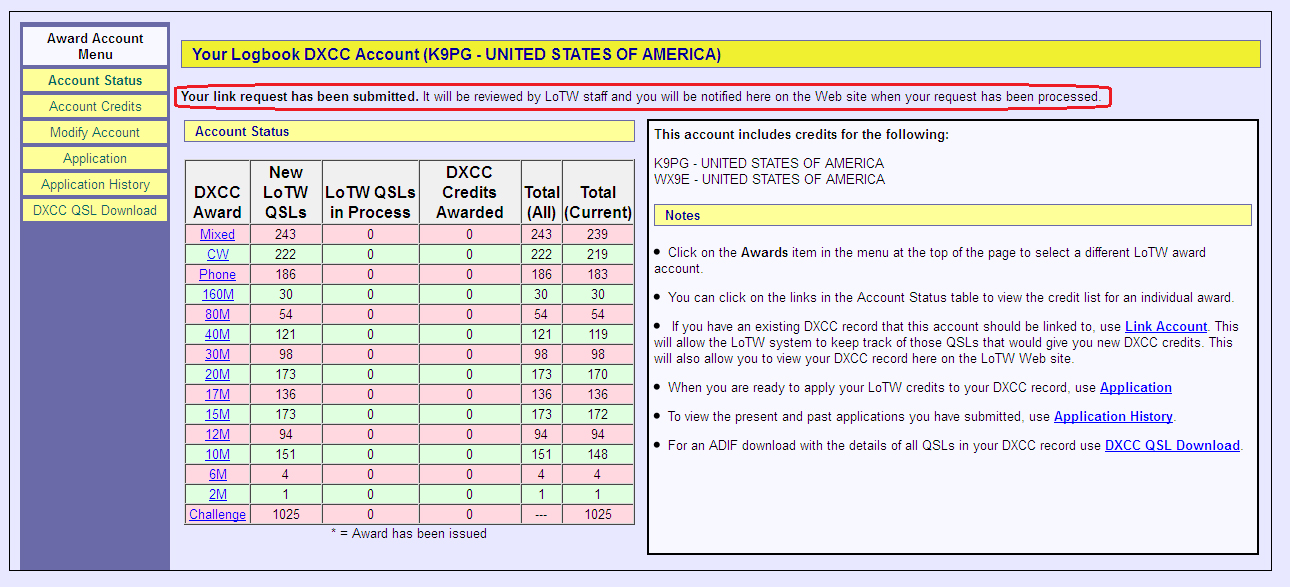Open the Mixed award link

click(x=217, y=235)
